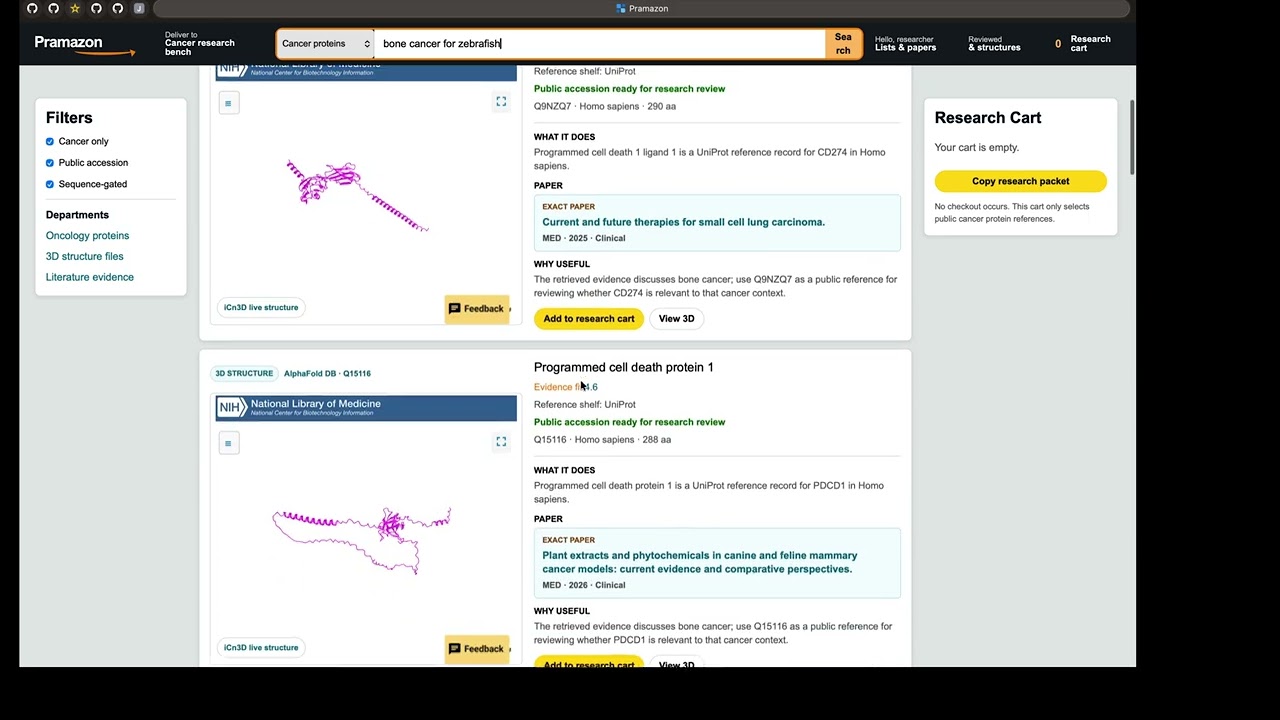Click the search field containing bone cancer for zebrafish
1280x720 pixels.
(600, 44)
